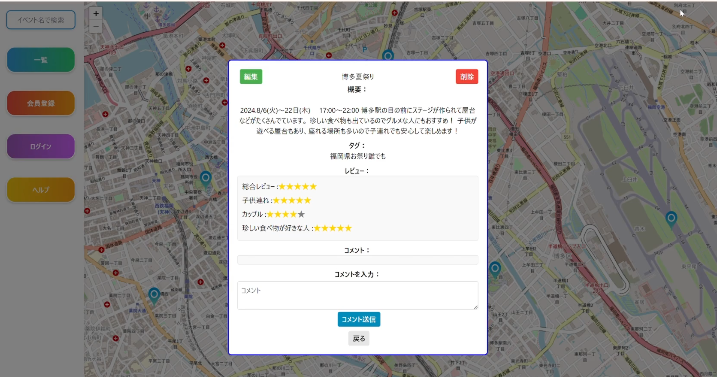Focus the コメント text area
This screenshot has width=717, height=377.
358,296
